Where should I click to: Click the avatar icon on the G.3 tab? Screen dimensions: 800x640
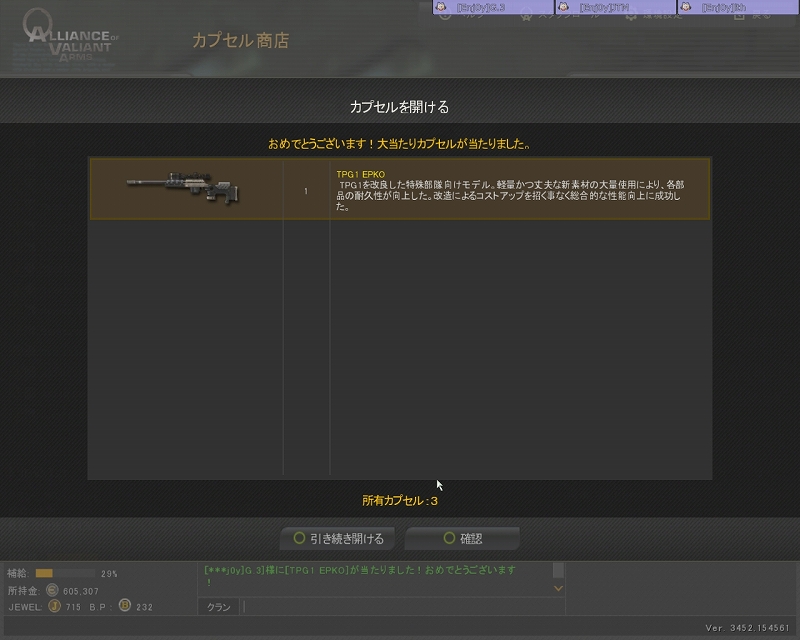(x=441, y=7)
